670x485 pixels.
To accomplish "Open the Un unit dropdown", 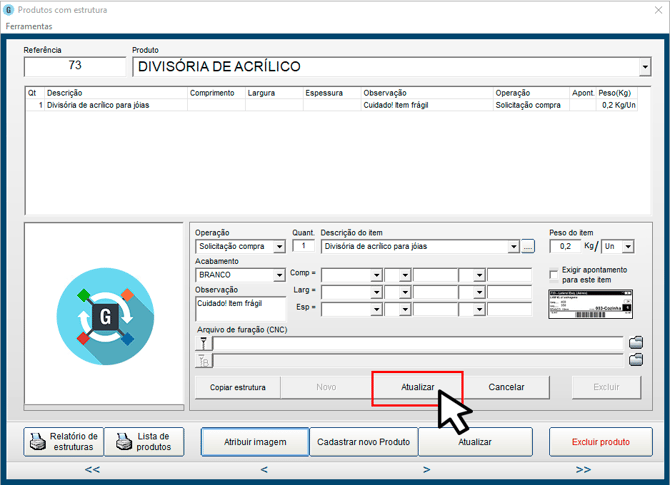I will 628,247.
